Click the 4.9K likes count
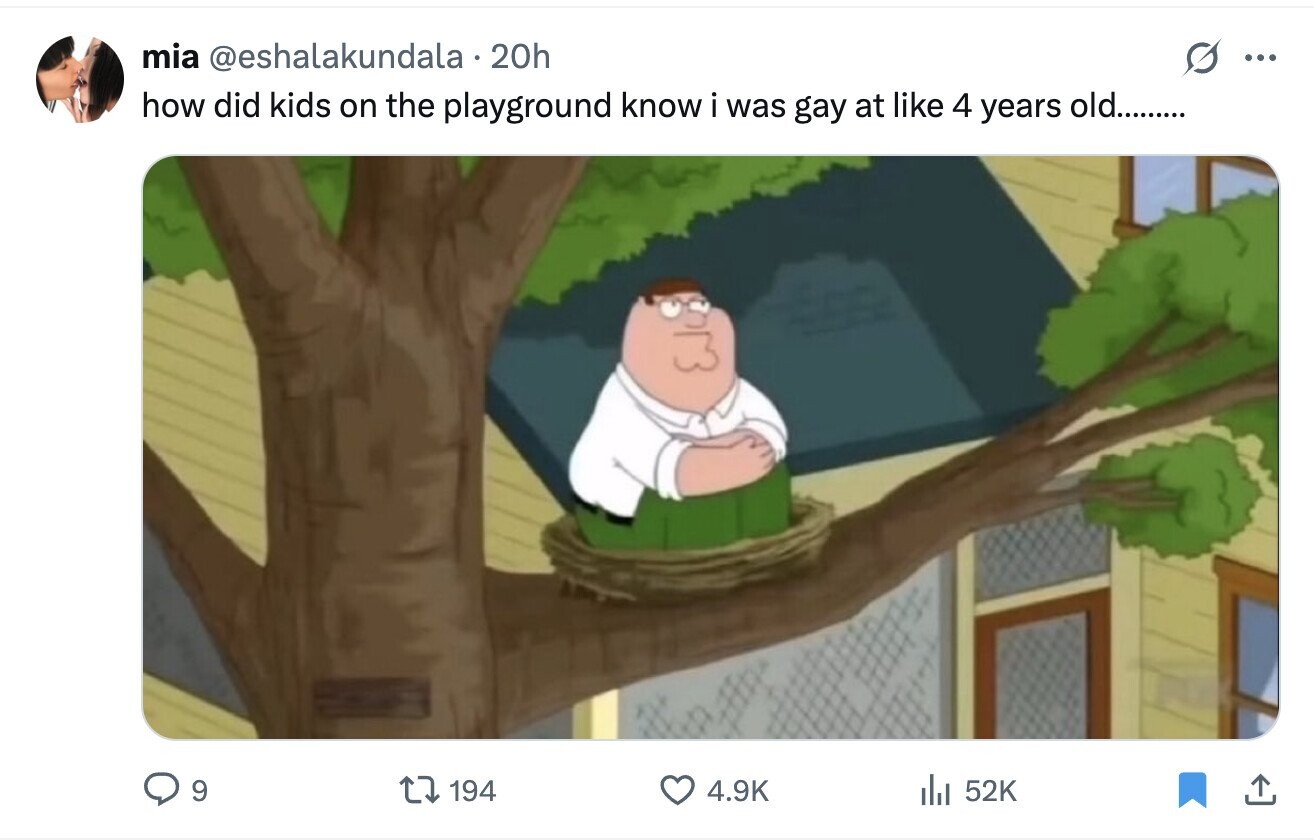The height and width of the screenshot is (840, 1314). coord(738,791)
